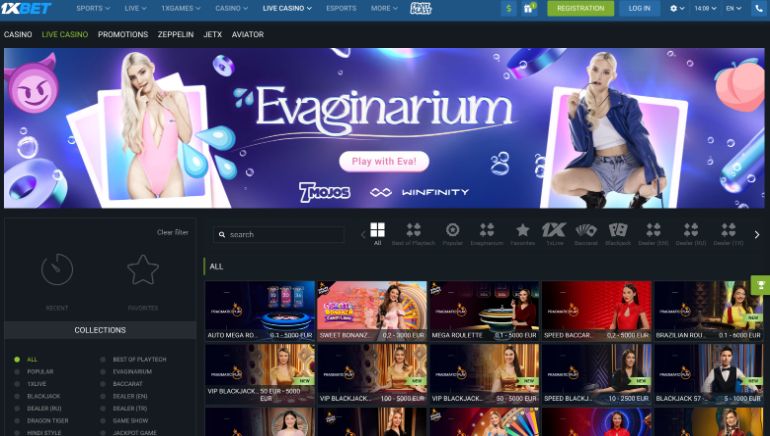Open the settings gear dropdown
Viewport: 770px width, 436px height.
677,8
